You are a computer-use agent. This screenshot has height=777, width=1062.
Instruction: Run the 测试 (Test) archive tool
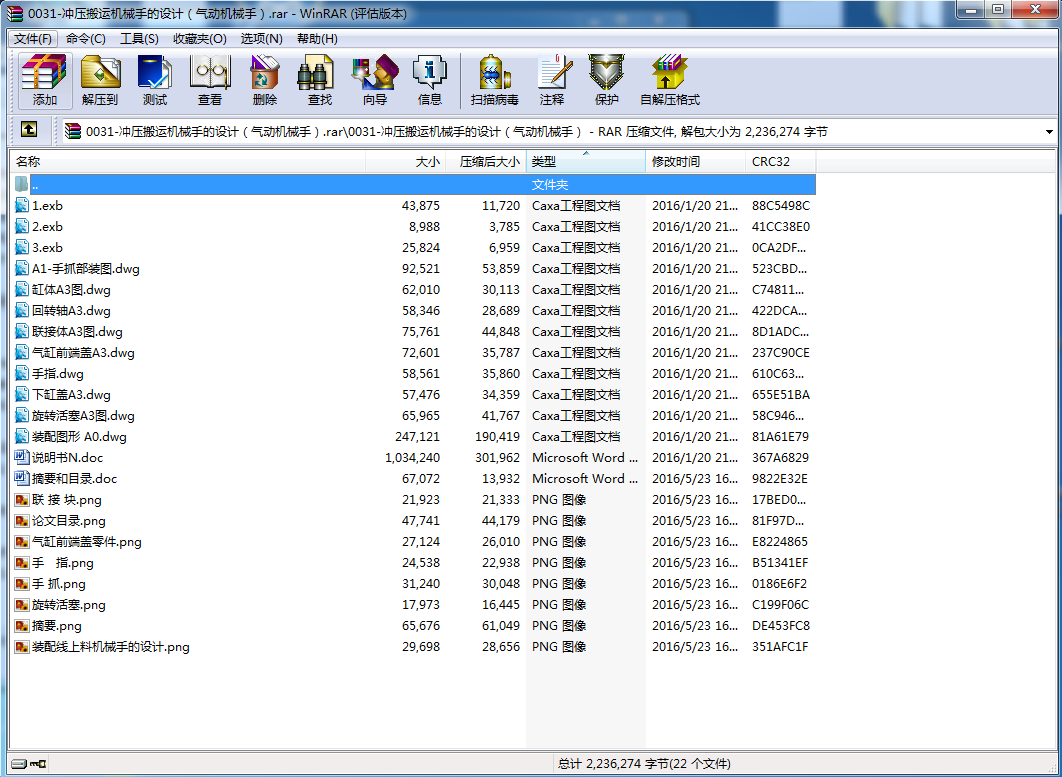155,80
